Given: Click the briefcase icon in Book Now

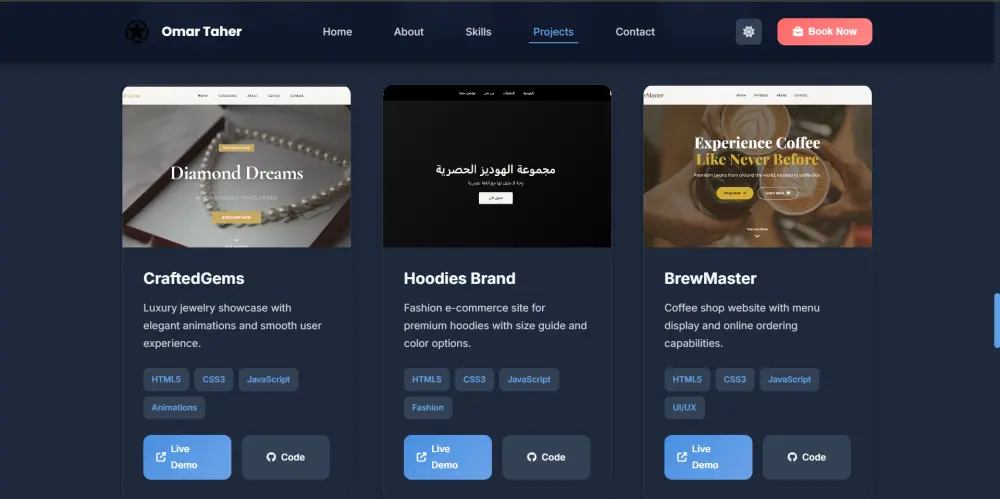Looking at the screenshot, I should click(x=797, y=31).
